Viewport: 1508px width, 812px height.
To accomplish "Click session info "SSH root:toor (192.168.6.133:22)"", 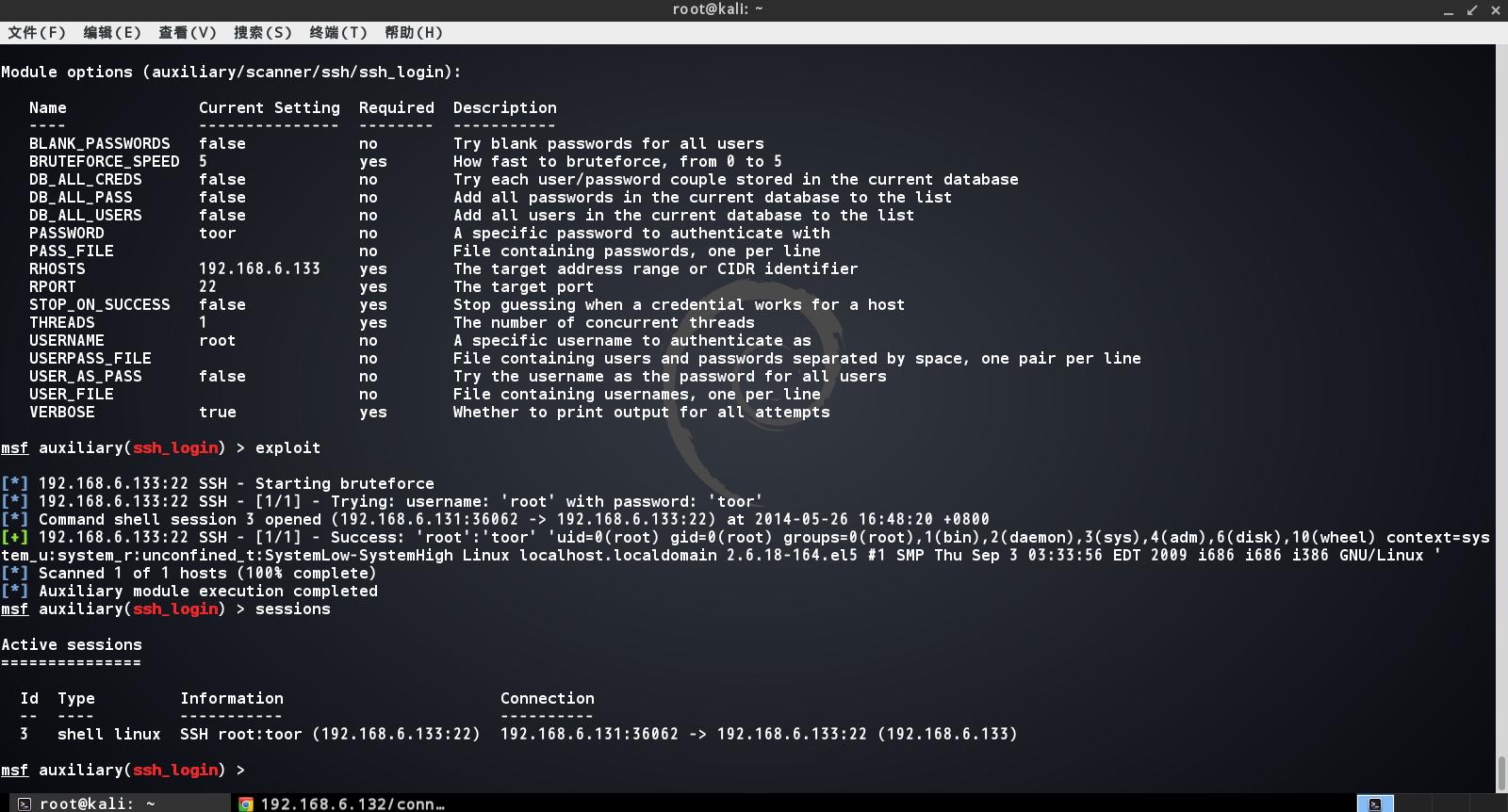I will coord(331,735).
